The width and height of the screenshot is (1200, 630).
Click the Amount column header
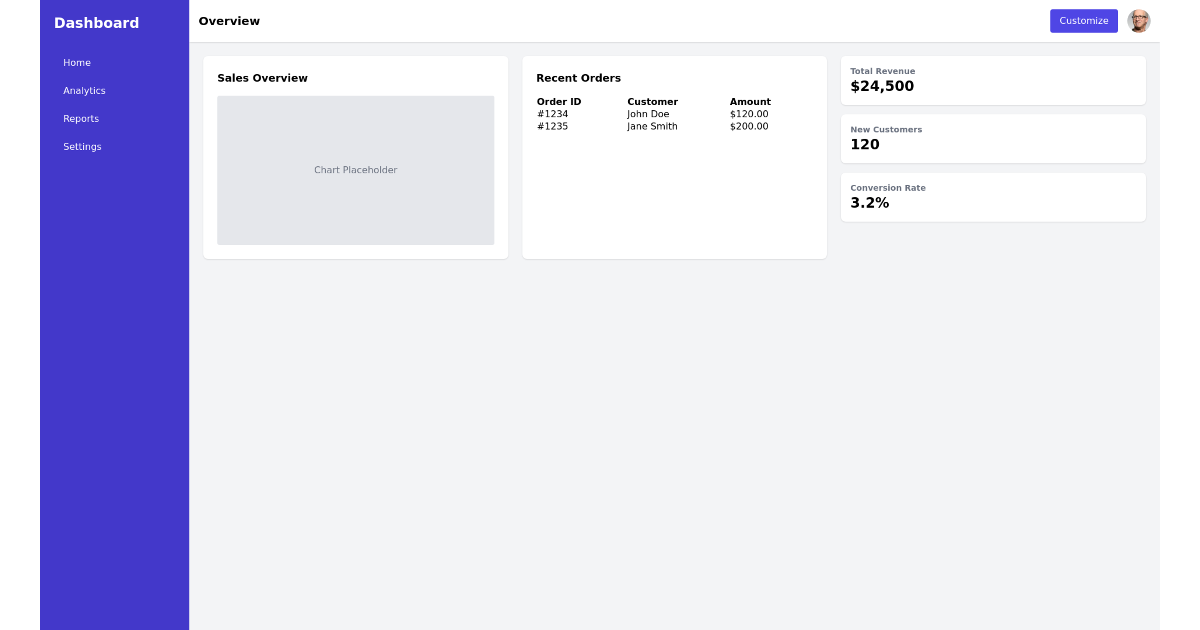point(750,101)
